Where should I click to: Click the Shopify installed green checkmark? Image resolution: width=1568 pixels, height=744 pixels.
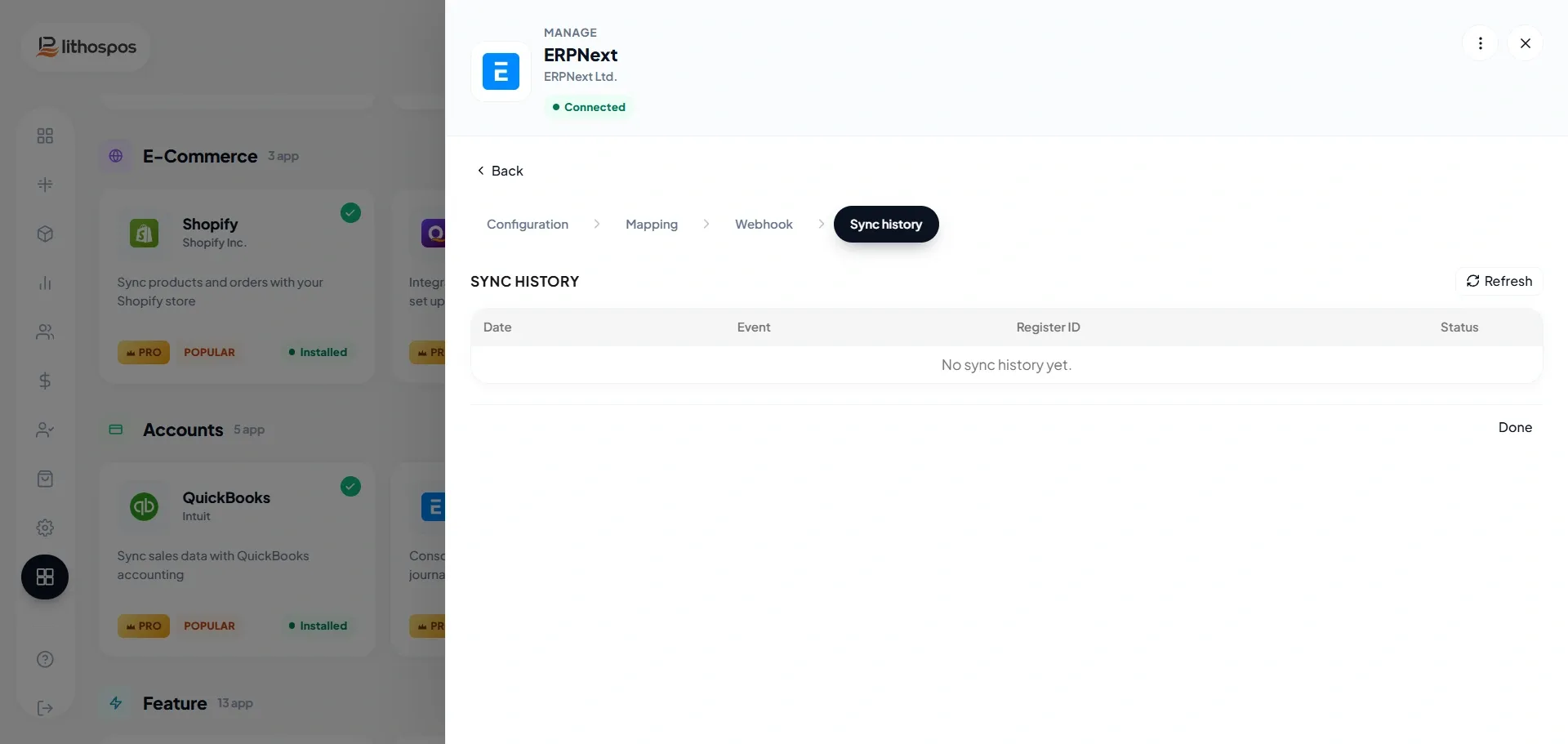click(350, 213)
